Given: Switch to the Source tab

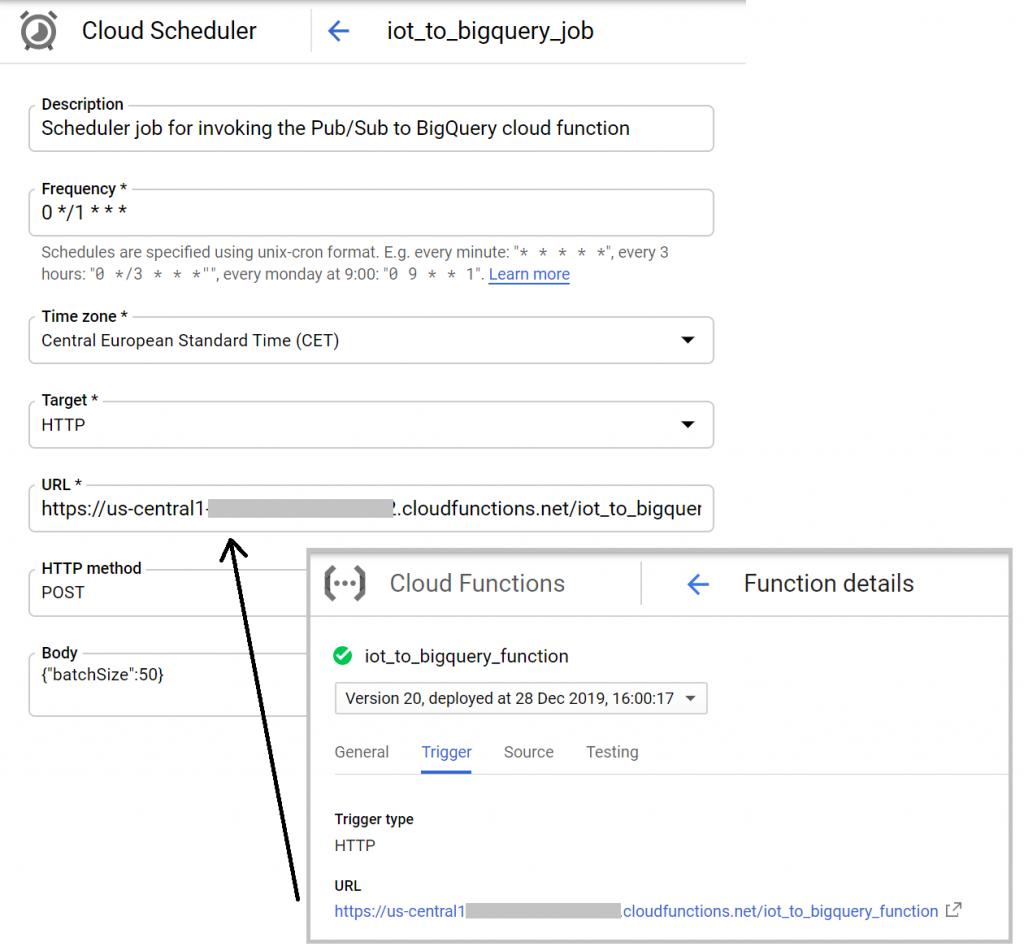Looking at the screenshot, I should click(528, 752).
